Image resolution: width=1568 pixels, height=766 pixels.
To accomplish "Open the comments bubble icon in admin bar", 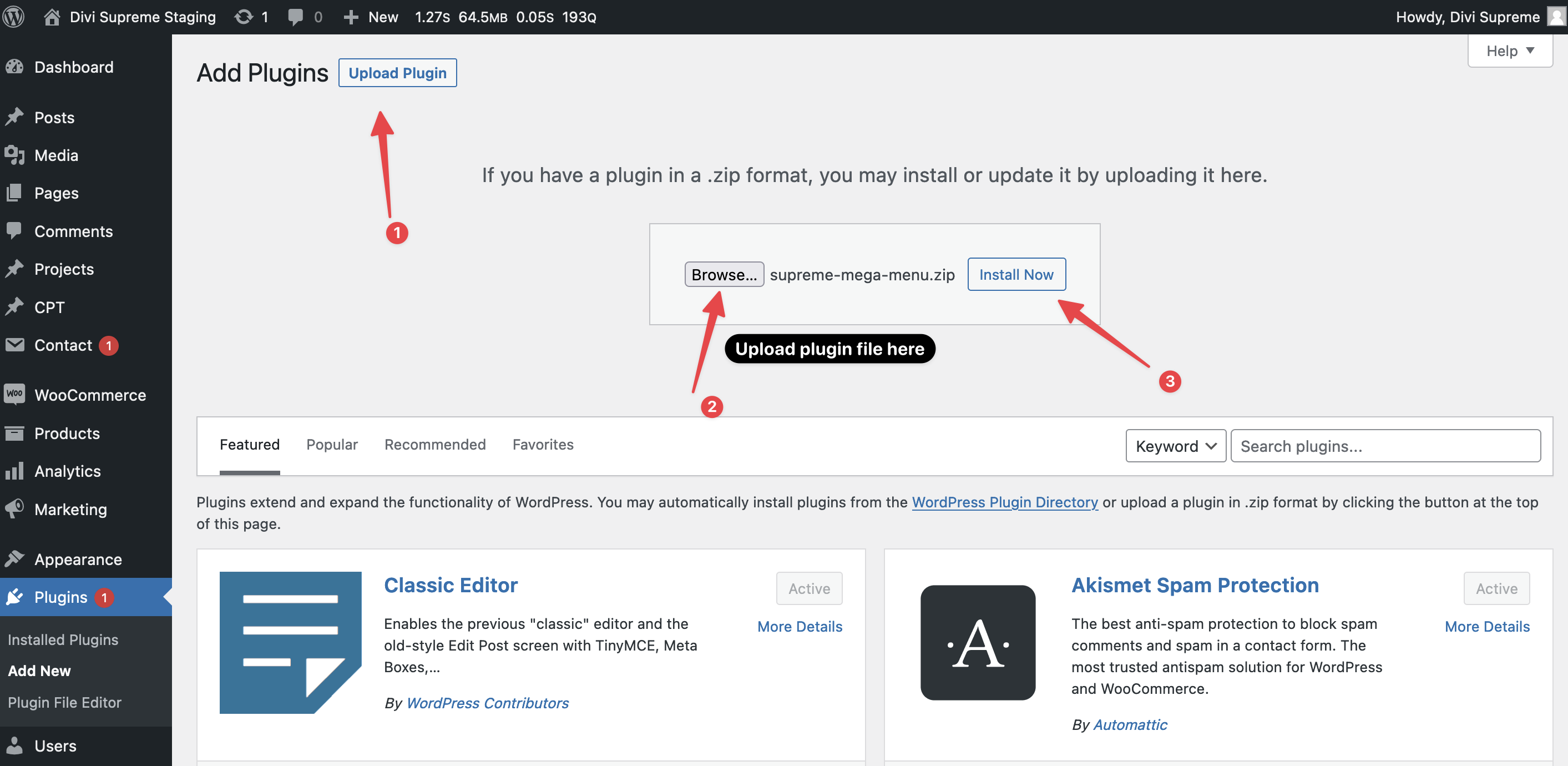I will (x=295, y=17).
